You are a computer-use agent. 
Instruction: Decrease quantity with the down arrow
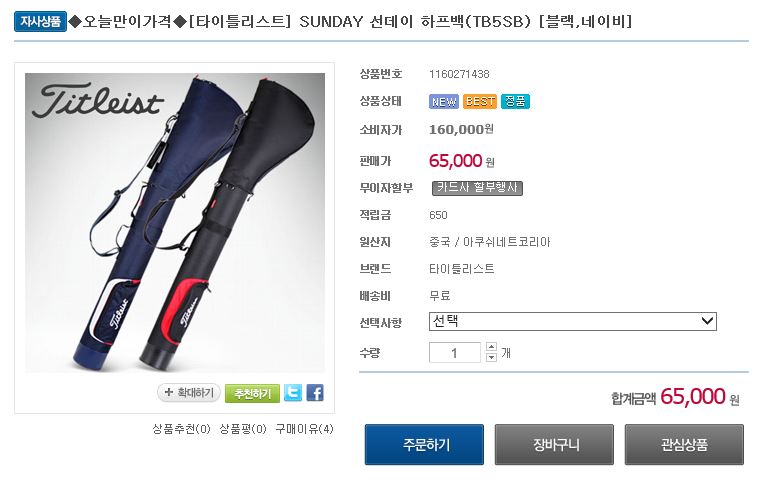click(x=491, y=358)
